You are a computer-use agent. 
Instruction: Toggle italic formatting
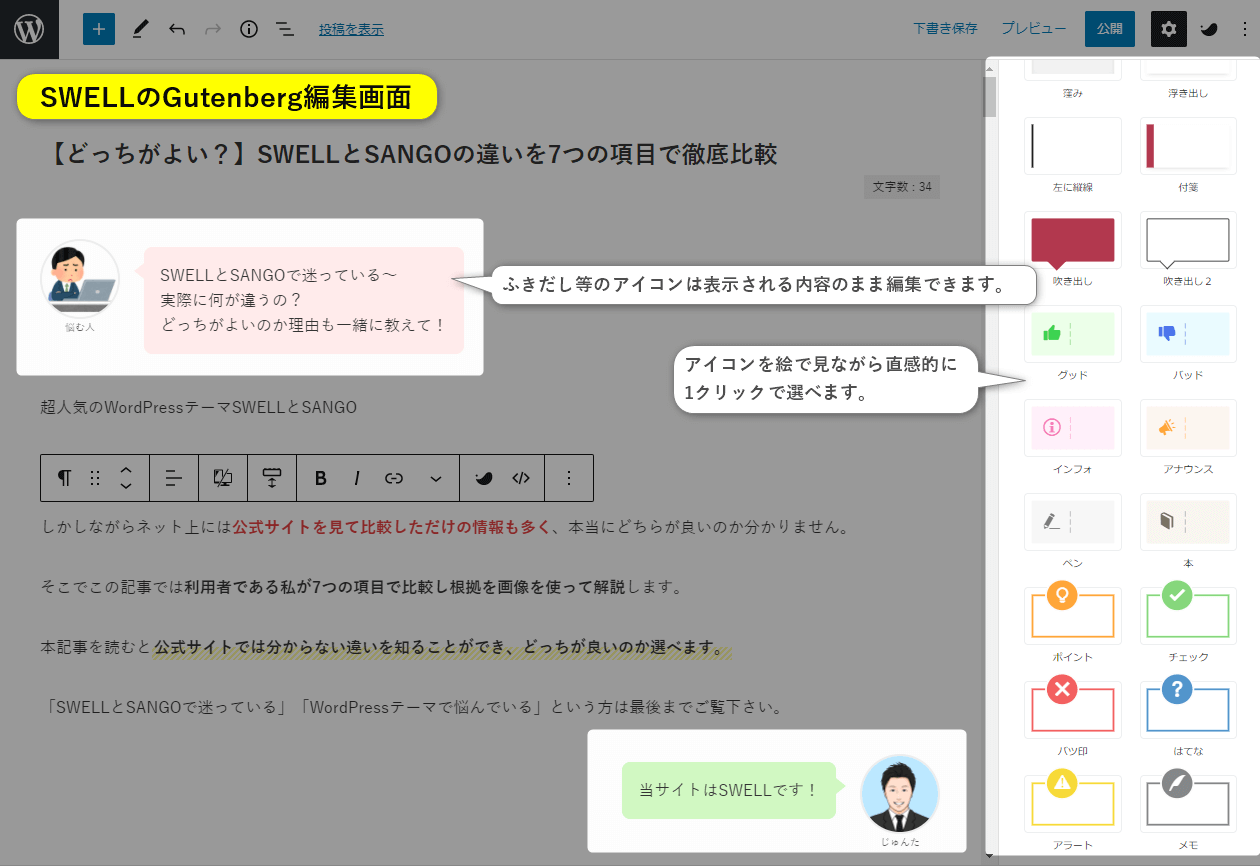coord(357,478)
